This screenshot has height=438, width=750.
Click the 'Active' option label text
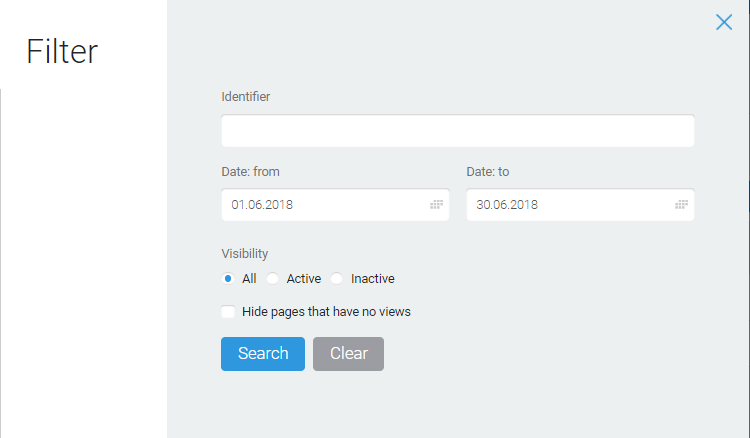(x=304, y=278)
